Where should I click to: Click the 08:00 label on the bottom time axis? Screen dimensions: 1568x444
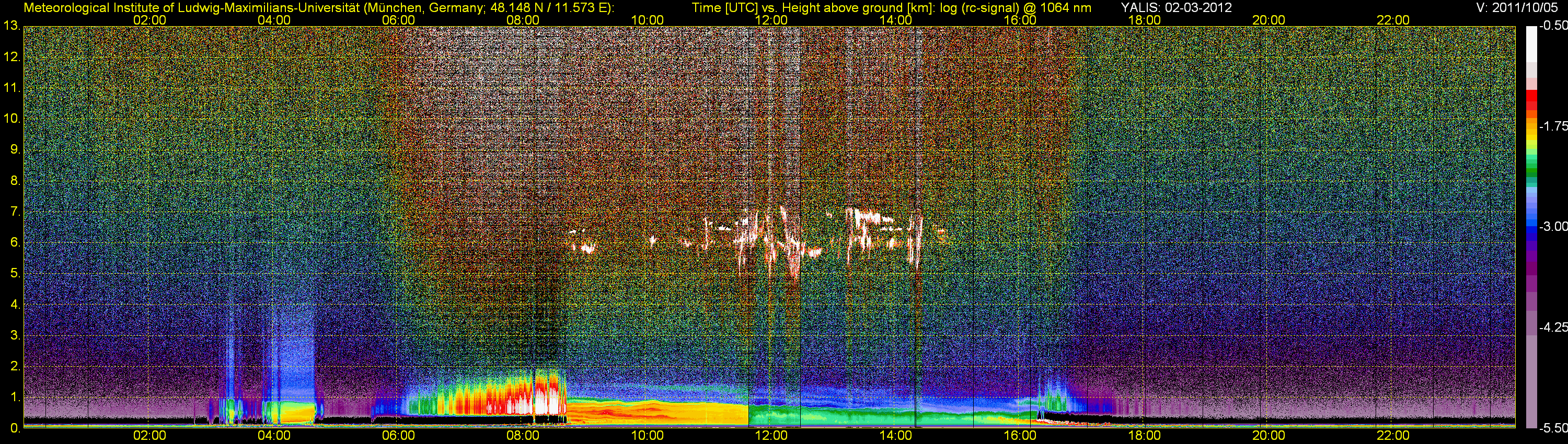coord(522,436)
